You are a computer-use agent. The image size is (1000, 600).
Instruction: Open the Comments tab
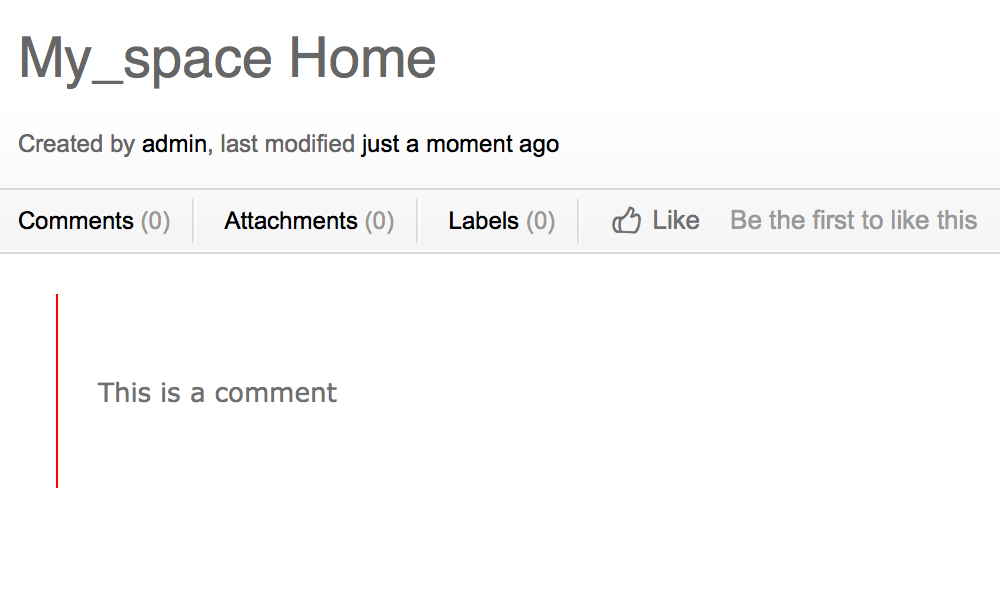click(x=76, y=221)
